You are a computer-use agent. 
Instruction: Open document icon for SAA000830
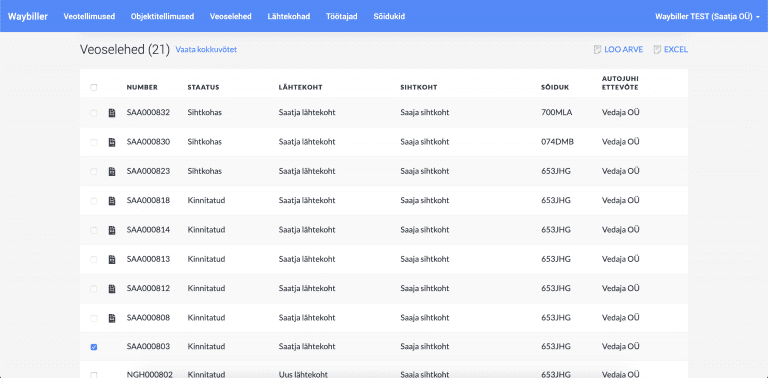[x=112, y=142]
